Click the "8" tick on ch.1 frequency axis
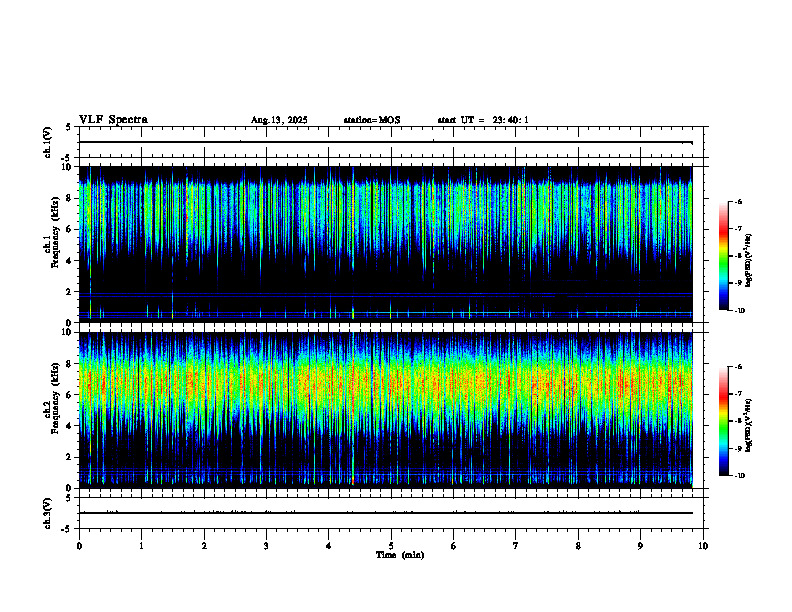This screenshot has width=792, height=612. (70, 198)
